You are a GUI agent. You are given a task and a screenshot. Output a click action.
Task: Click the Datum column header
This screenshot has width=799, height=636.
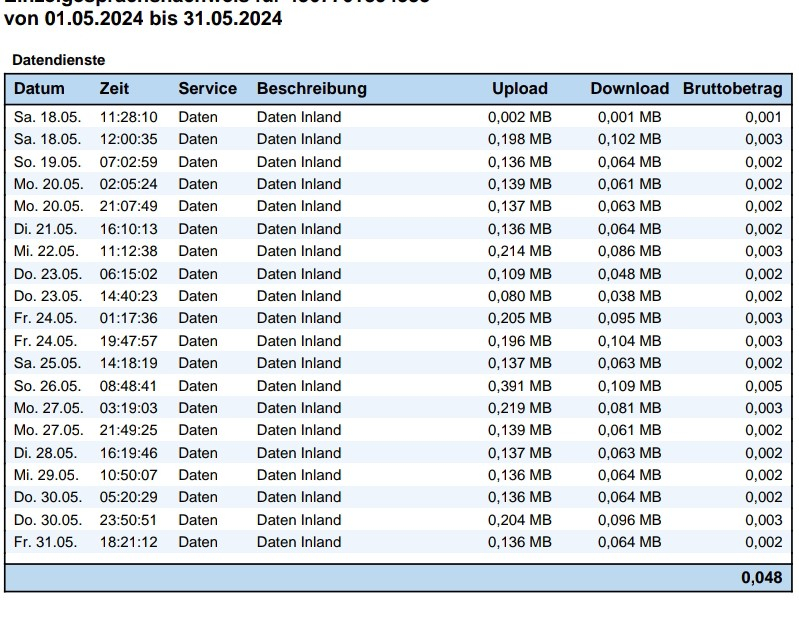pyautogui.click(x=39, y=89)
